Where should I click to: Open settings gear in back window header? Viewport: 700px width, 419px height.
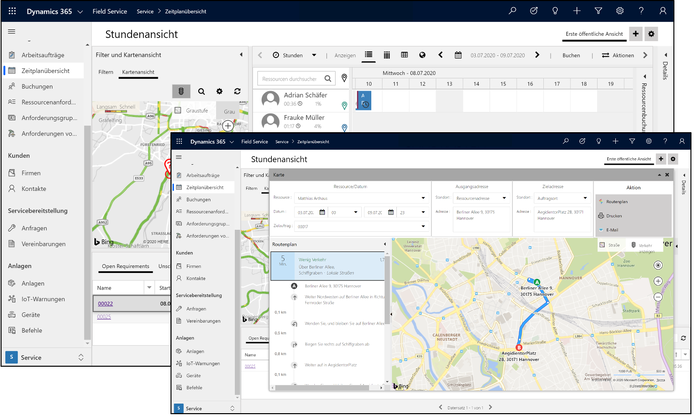[x=620, y=11]
